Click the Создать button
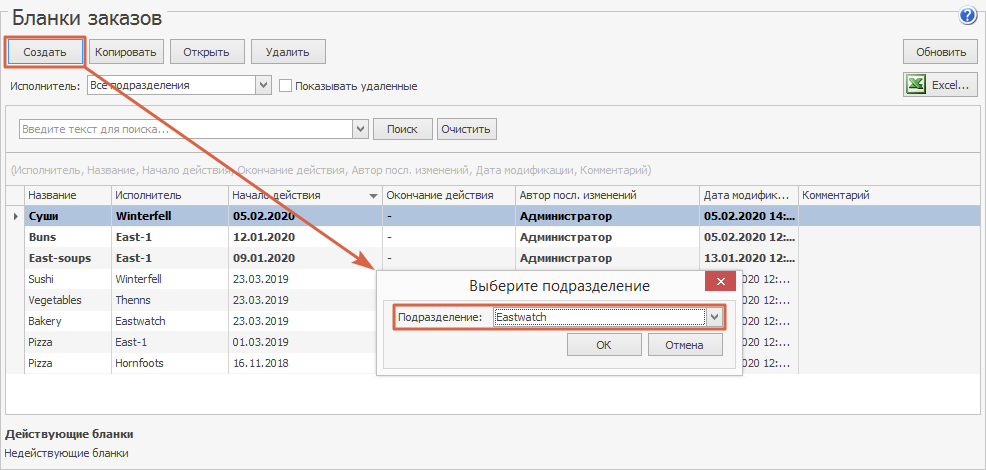This screenshot has width=986, height=470. pyautogui.click(x=45, y=52)
